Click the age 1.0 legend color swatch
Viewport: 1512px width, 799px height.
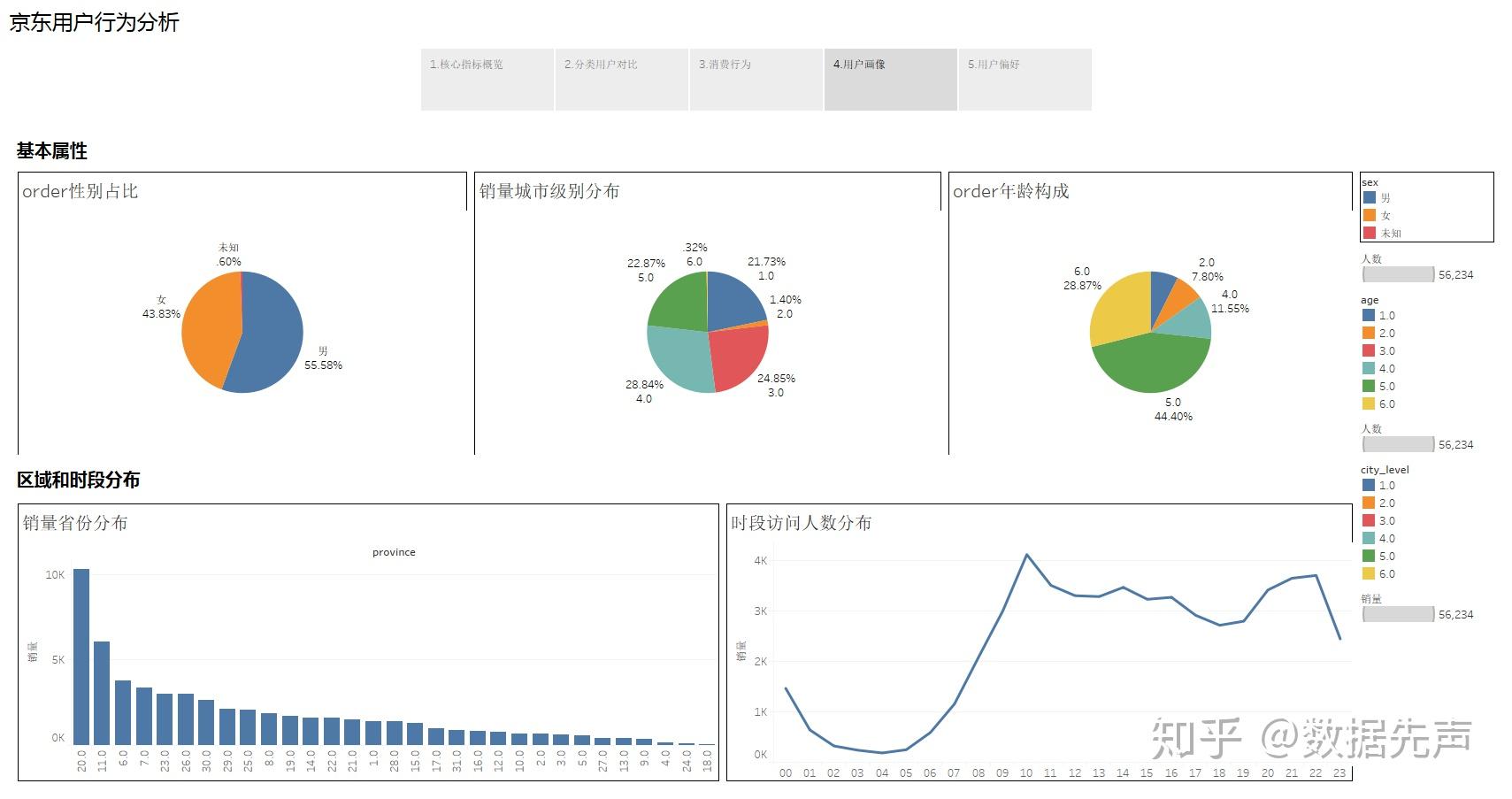pos(1370,315)
